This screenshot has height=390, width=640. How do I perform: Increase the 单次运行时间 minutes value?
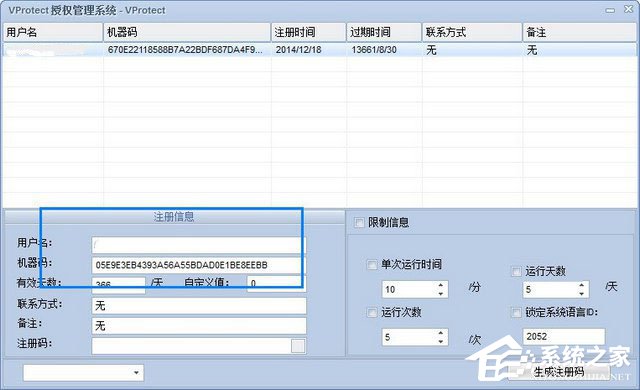tap(440, 285)
